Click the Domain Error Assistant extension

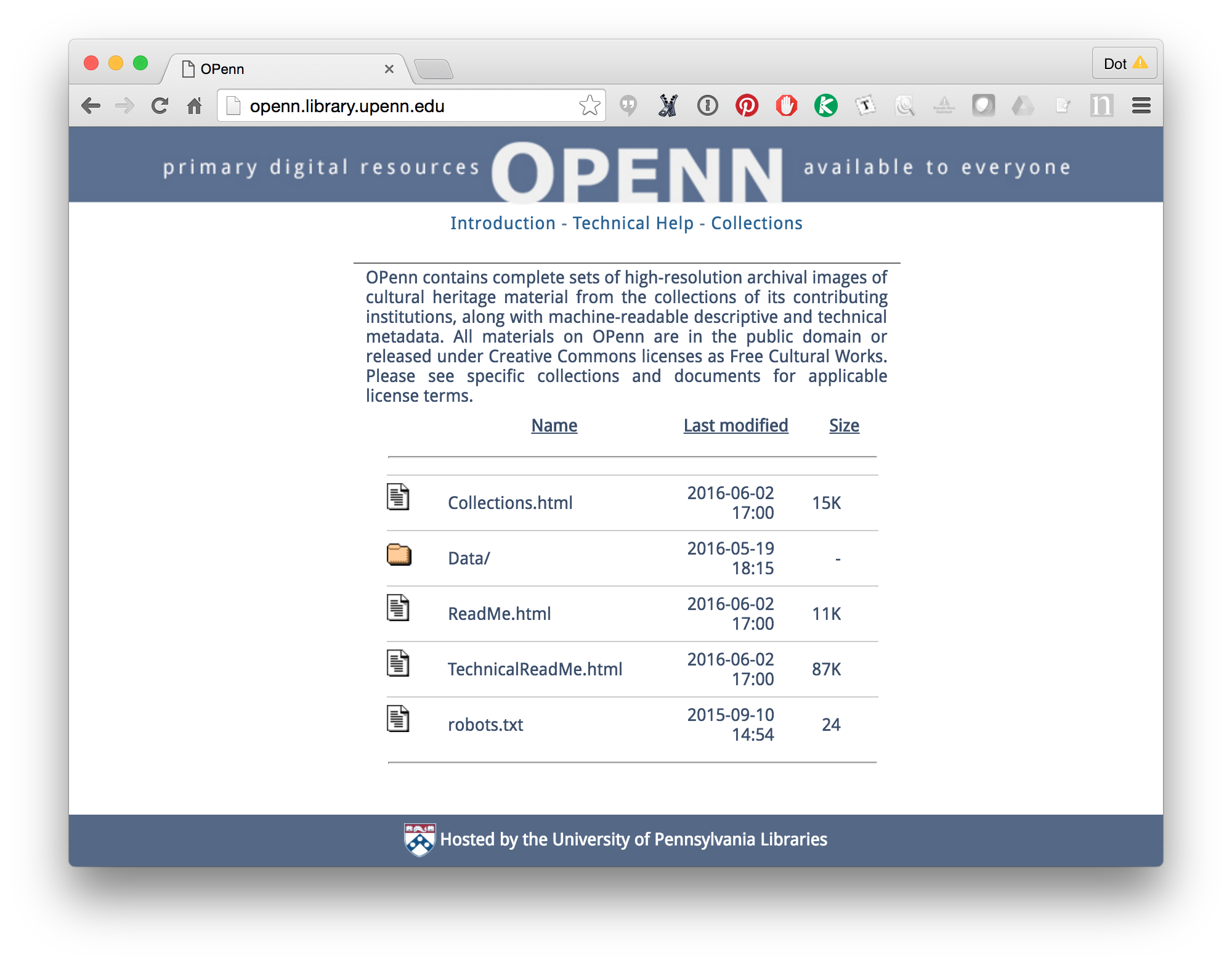[x=944, y=105]
